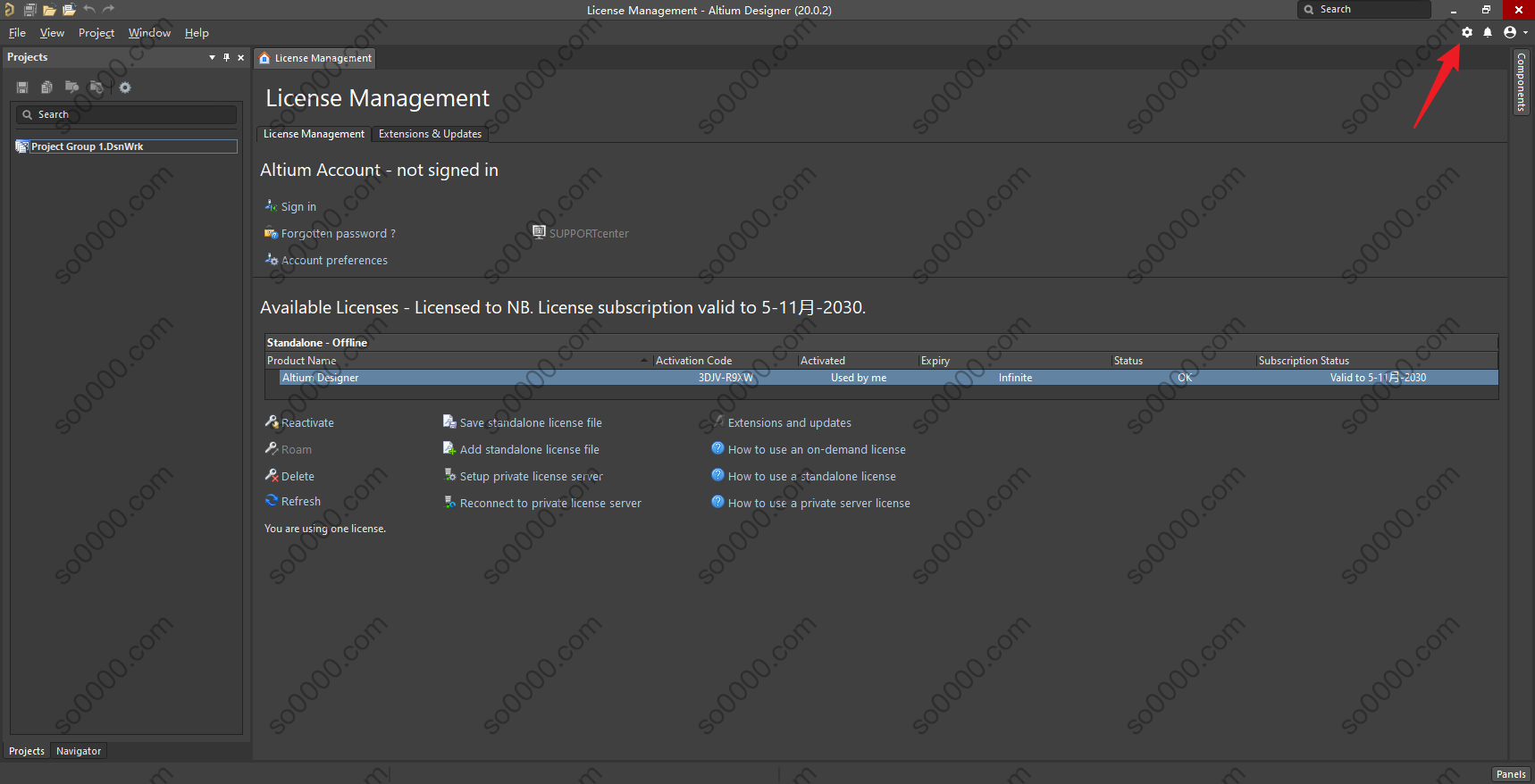The image size is (1535, 784).
Task: Open the Project menu
Action: tap(96, 33)
